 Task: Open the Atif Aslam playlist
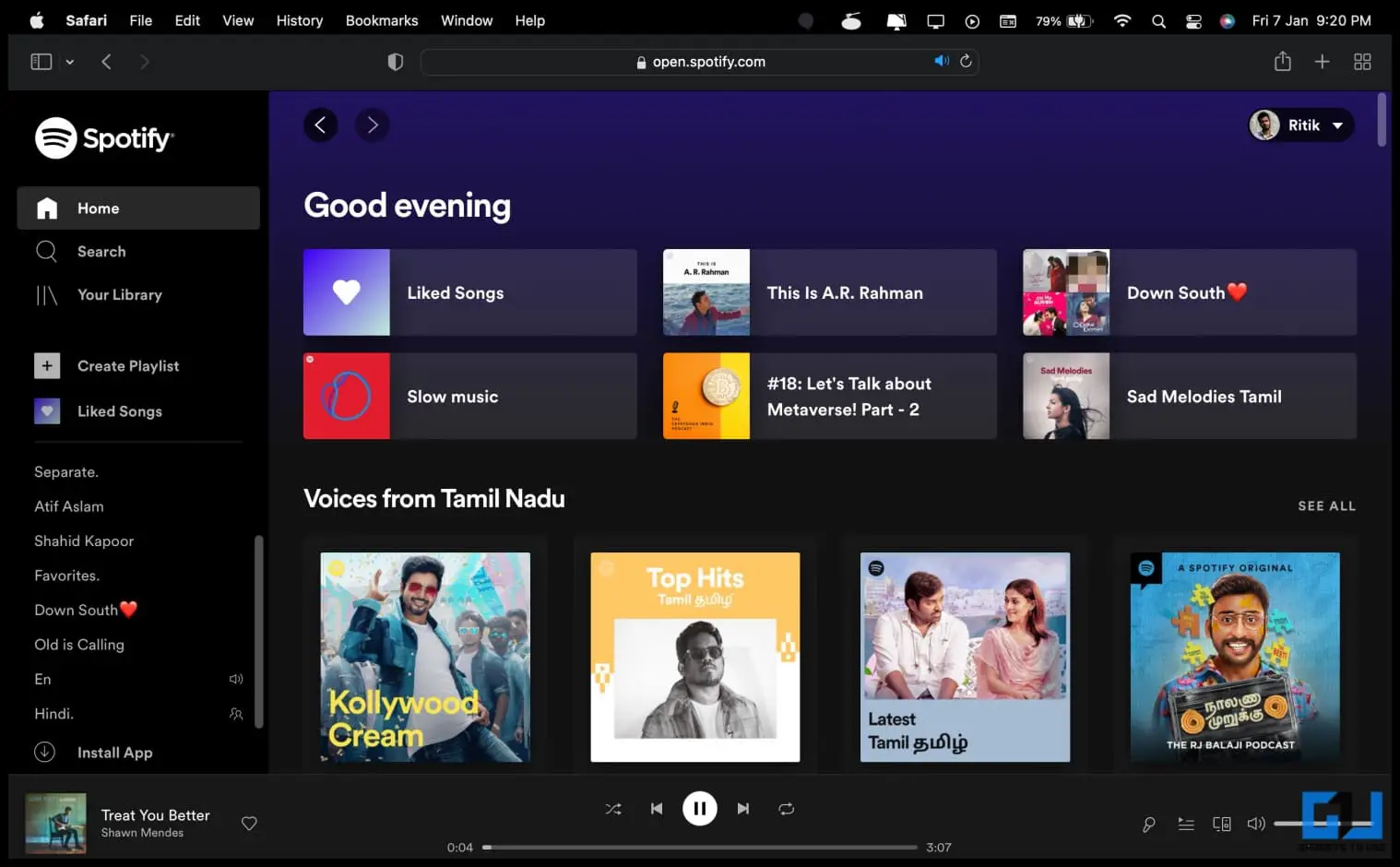(x=69, y=506)
